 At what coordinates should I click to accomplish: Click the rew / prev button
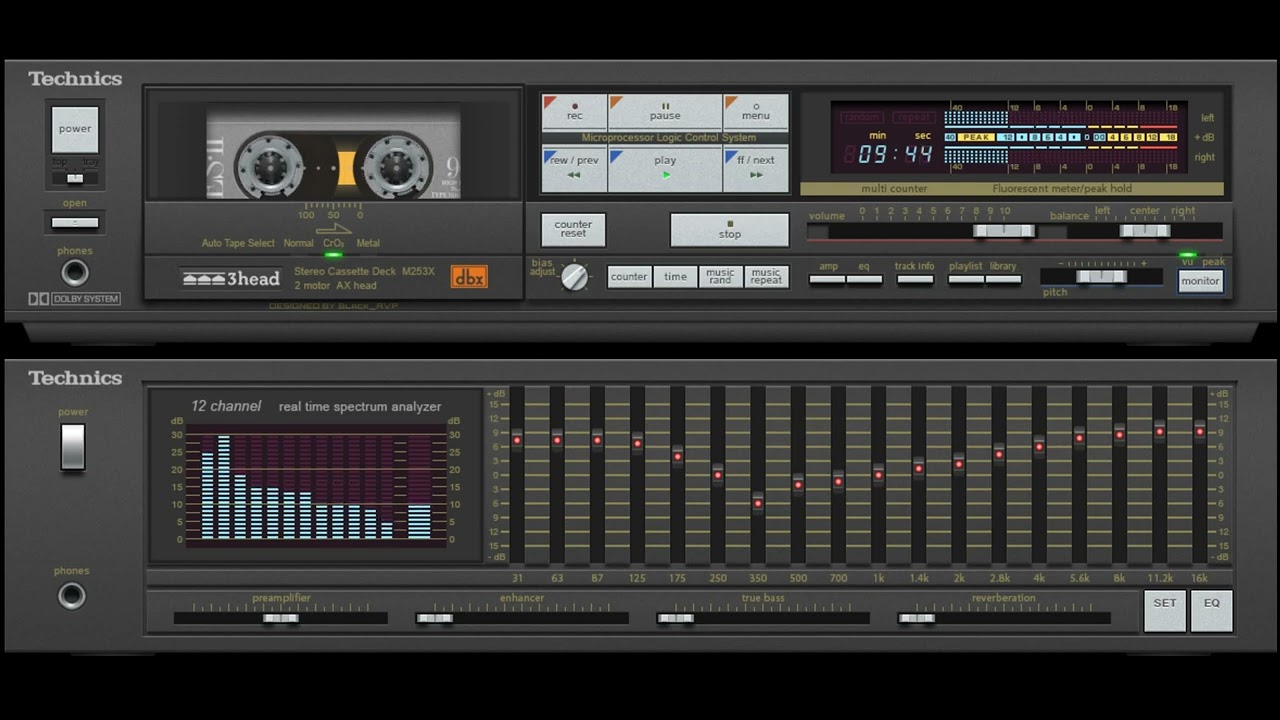[x=574, y=168]
